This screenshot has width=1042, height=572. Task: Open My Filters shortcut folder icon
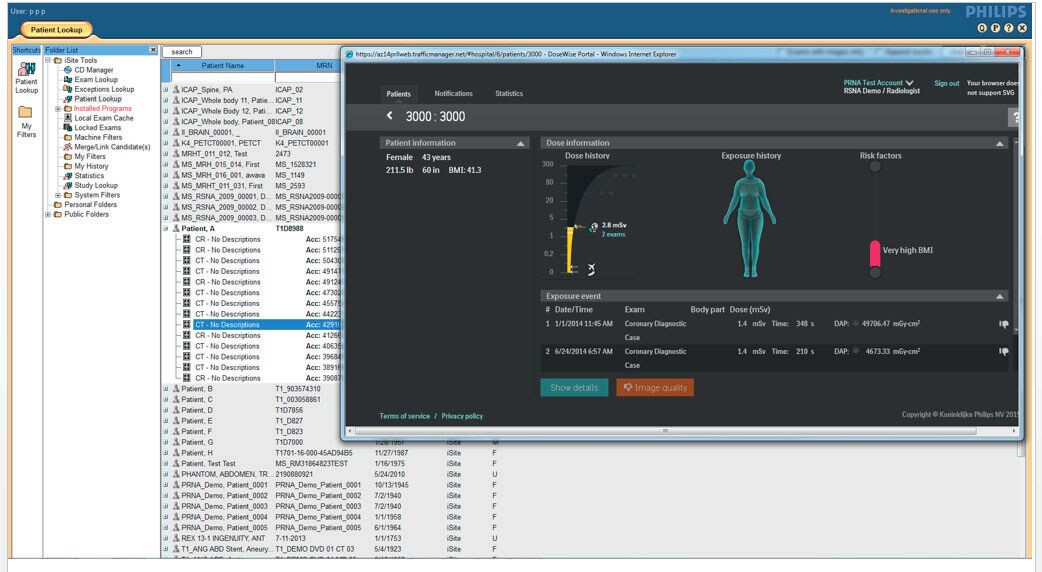pyautogui.click(x=25, y=112)
